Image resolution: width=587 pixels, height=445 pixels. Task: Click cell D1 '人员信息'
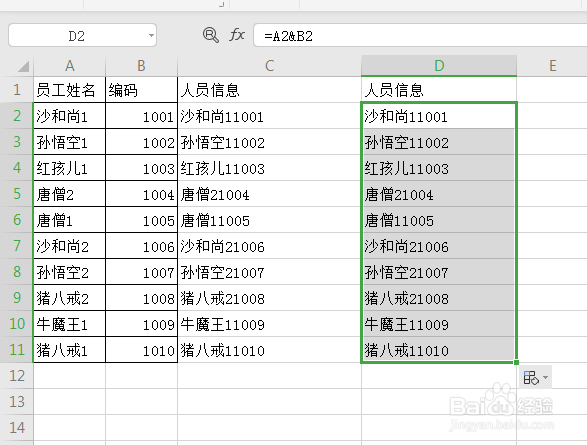click(439, 90)
